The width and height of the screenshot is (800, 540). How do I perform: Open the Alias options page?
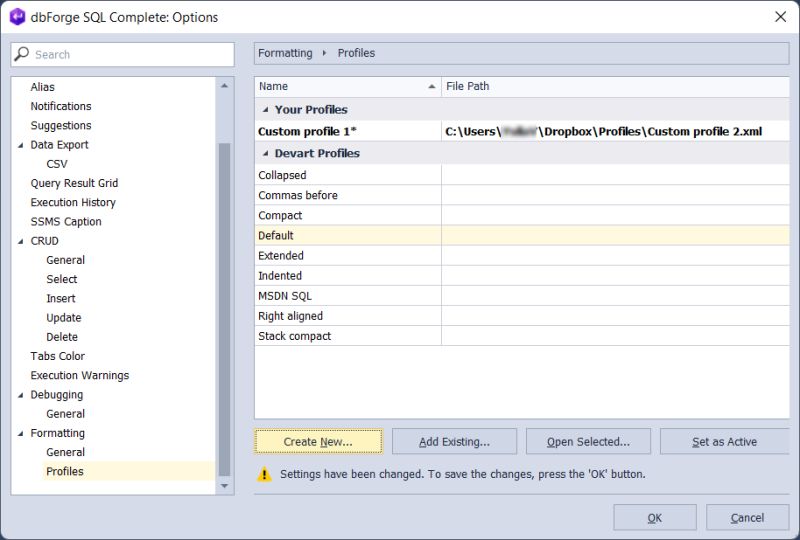coord(42,87)
